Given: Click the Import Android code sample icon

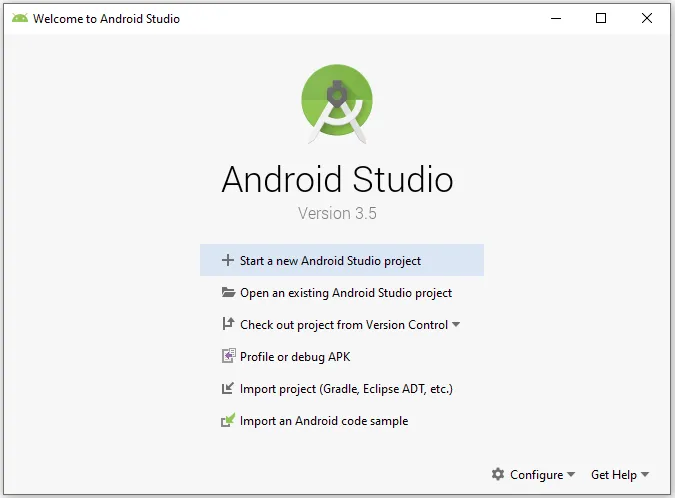Looking at the screenshot, I should pos(228,420).
